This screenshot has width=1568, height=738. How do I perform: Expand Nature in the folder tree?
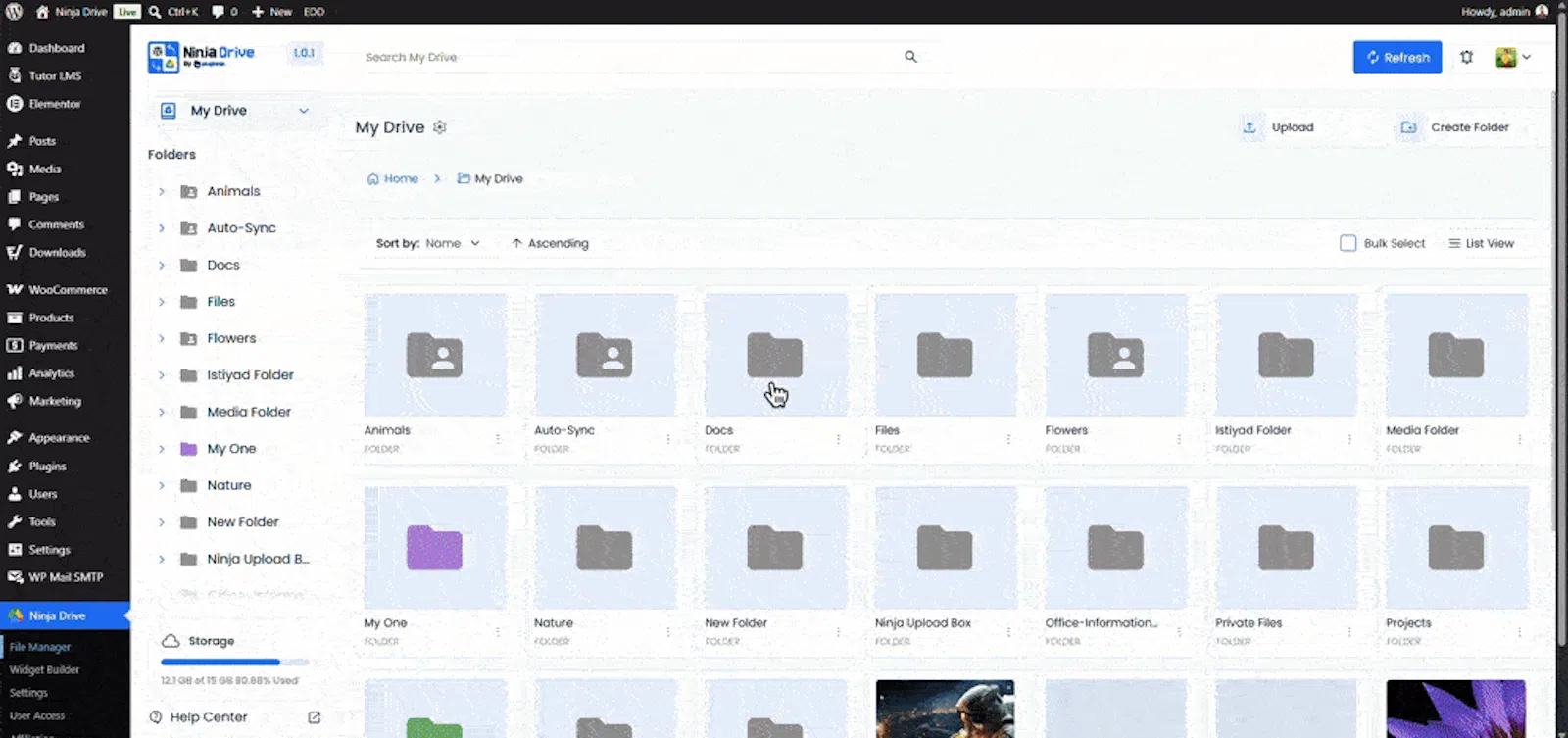tap(162, 485)
